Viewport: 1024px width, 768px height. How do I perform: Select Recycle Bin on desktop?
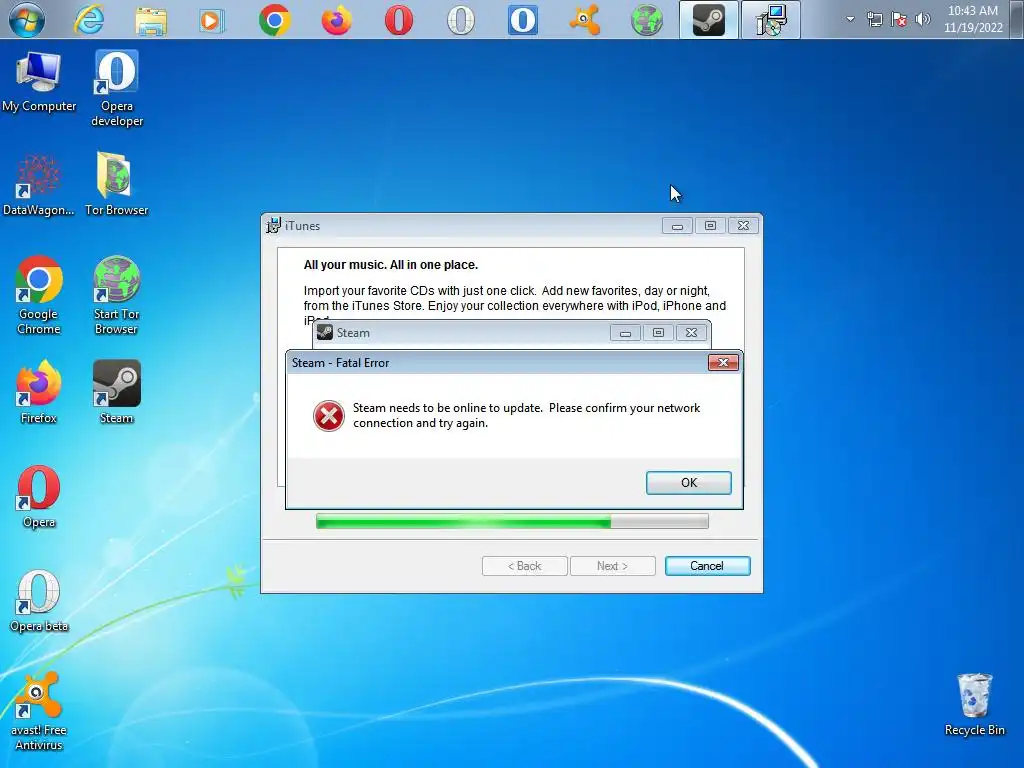pyautogui.click(x=974, y=705)
